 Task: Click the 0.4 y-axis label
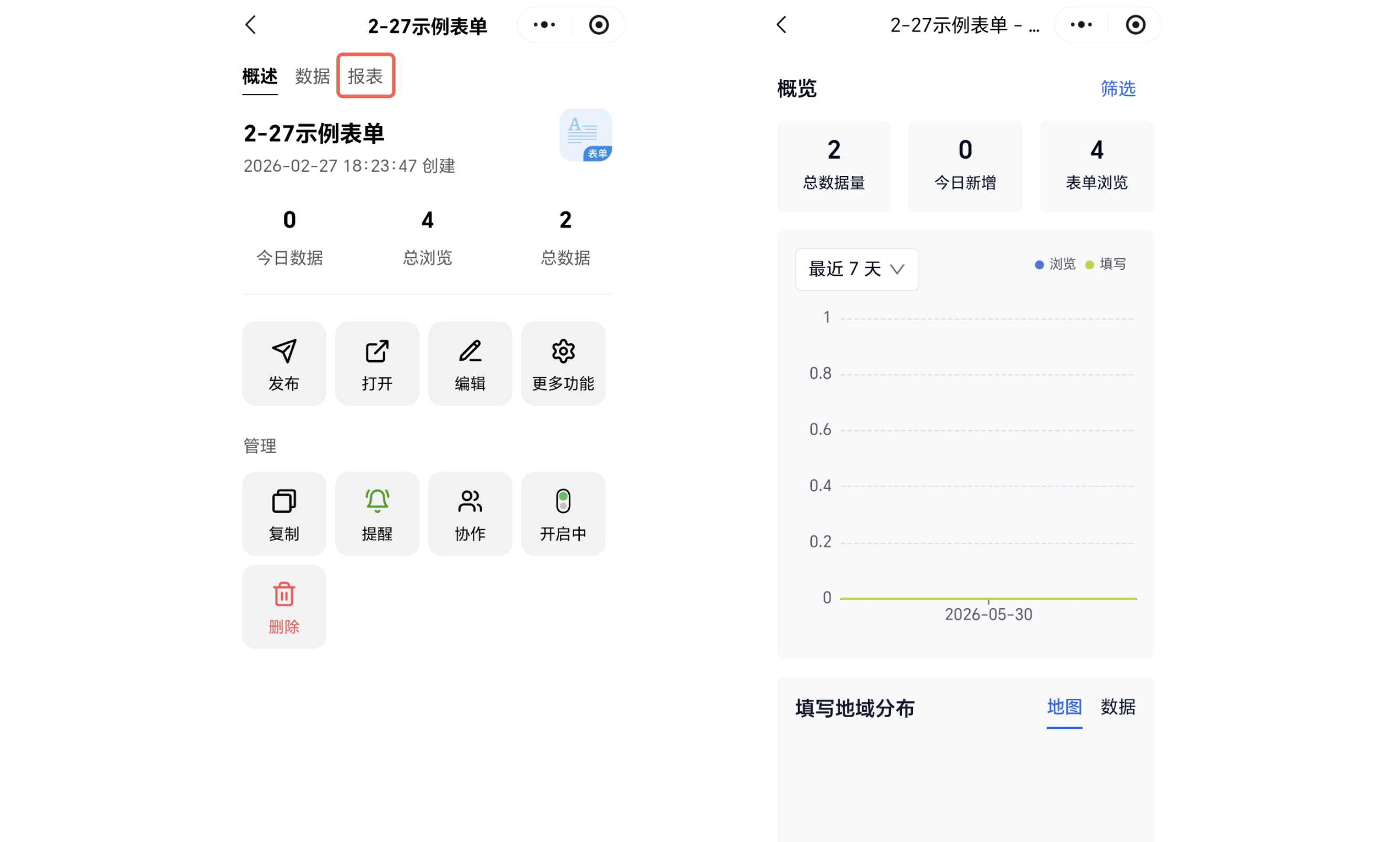(x=820, y=486)
